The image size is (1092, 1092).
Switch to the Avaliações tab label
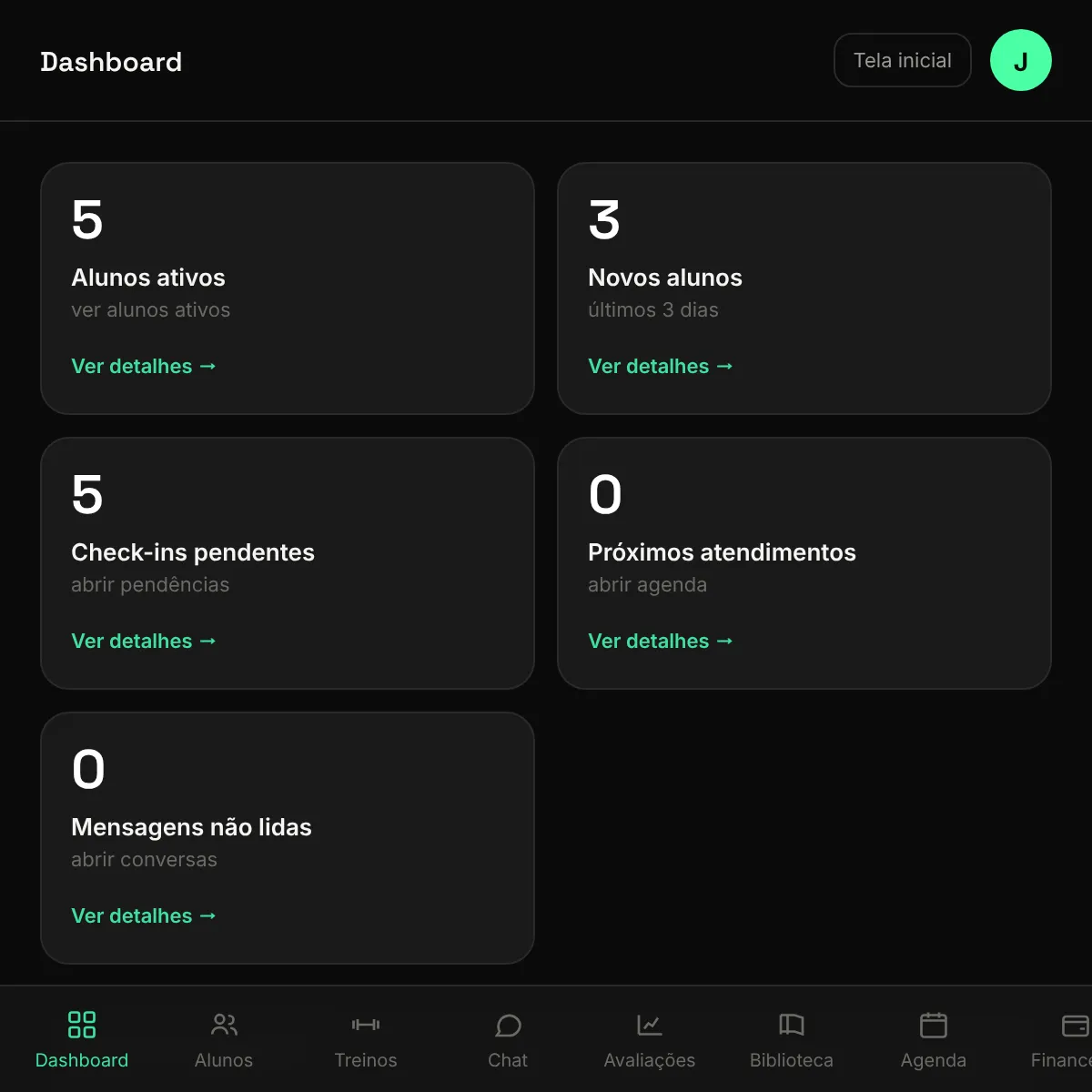point(650,1060)
